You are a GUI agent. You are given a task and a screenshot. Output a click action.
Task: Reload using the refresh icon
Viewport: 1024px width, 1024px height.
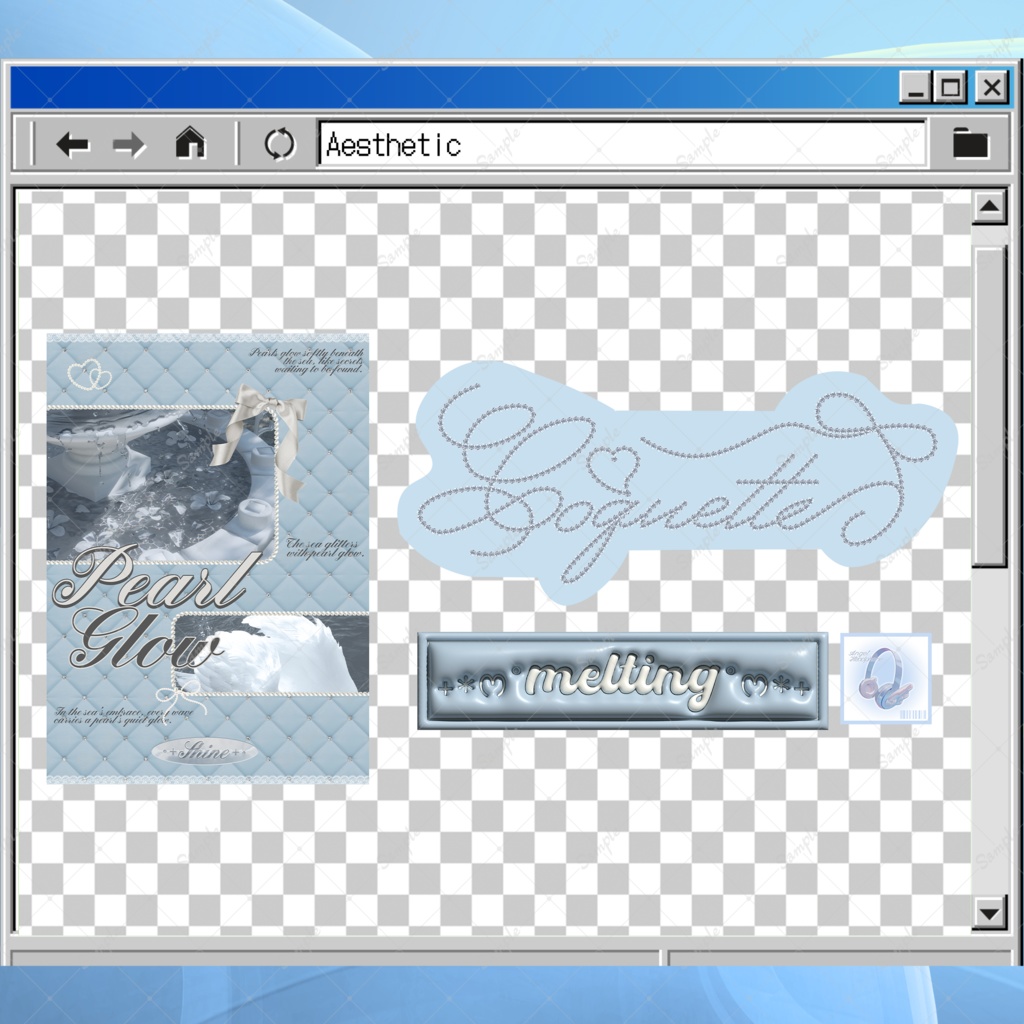(x=280, y=144)
